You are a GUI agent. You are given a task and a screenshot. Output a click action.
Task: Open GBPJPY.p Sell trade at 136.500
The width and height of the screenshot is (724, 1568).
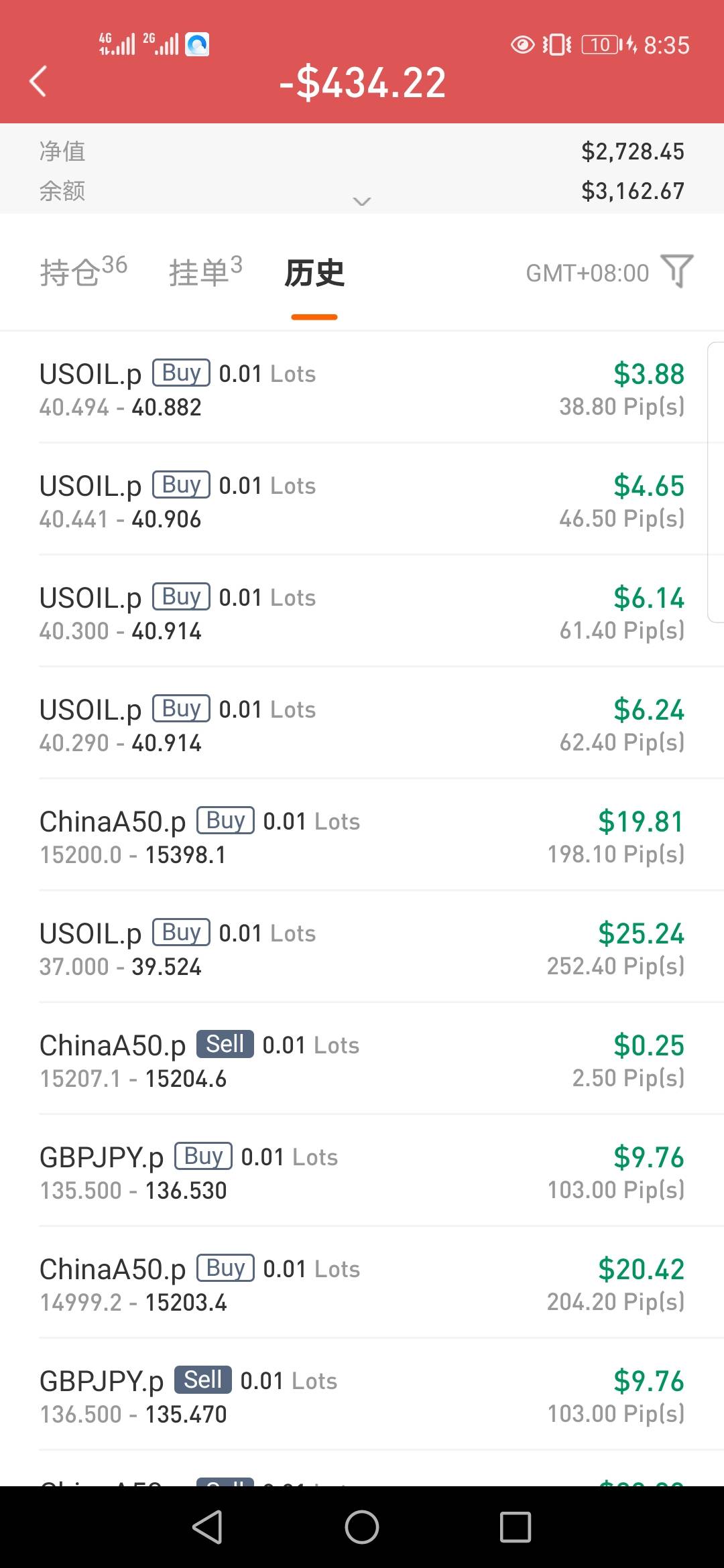(362, 1396)
